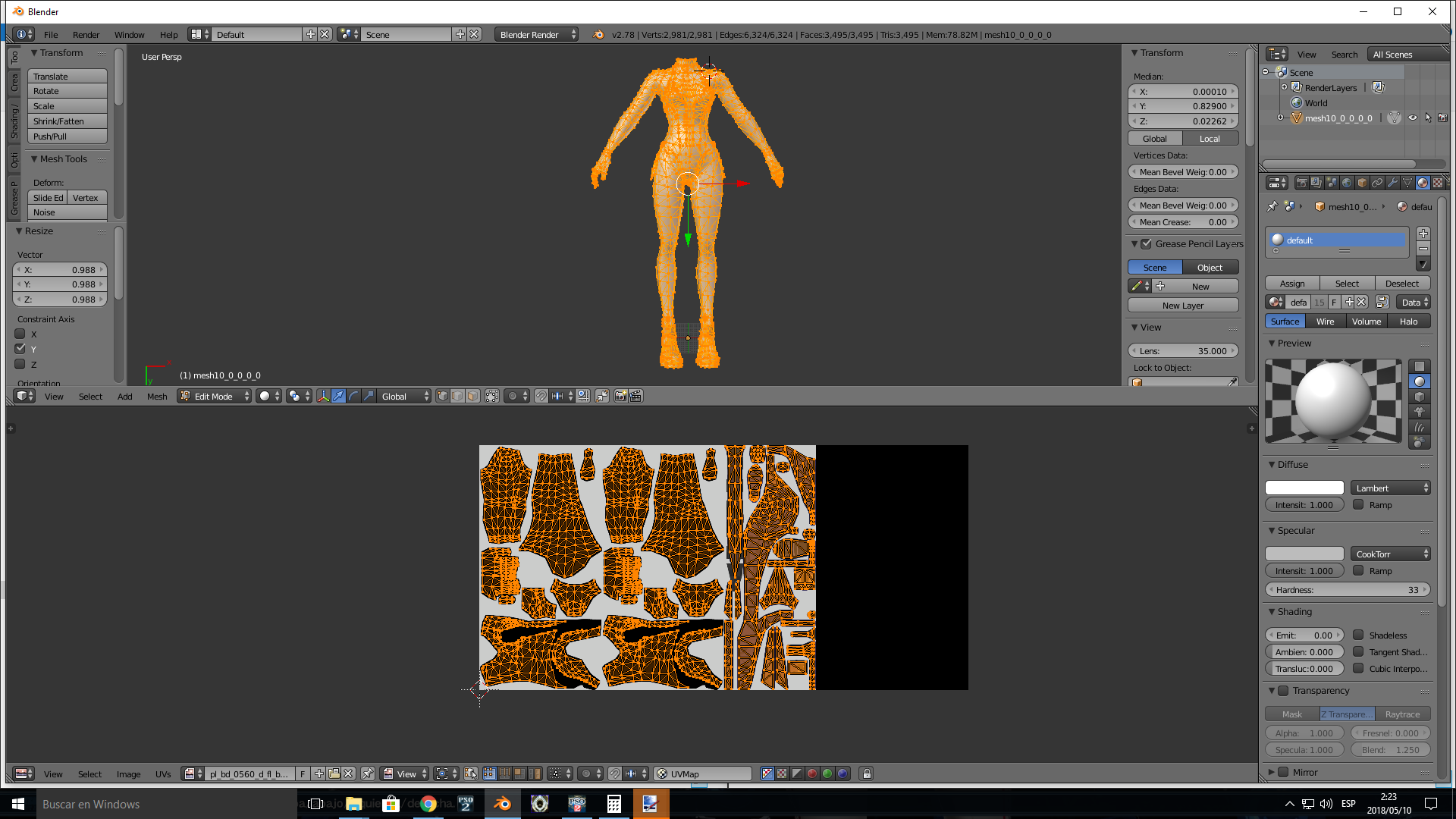Open the UVs menu in image editor
The height and width of the screenshot is (819, 1456).
pyautogui.click(x=163, y=773)
